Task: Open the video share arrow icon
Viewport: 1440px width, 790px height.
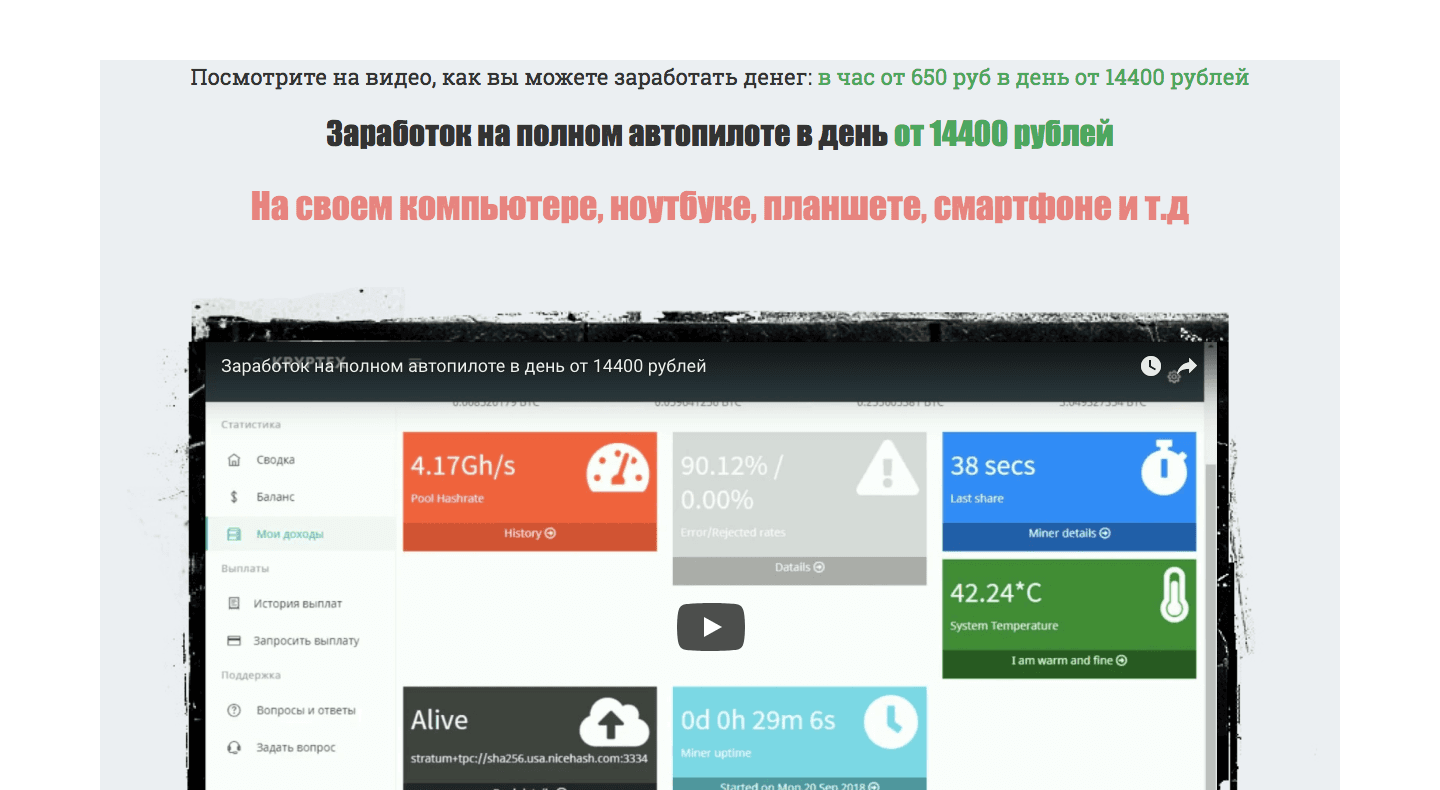Action: (1186, 366)
